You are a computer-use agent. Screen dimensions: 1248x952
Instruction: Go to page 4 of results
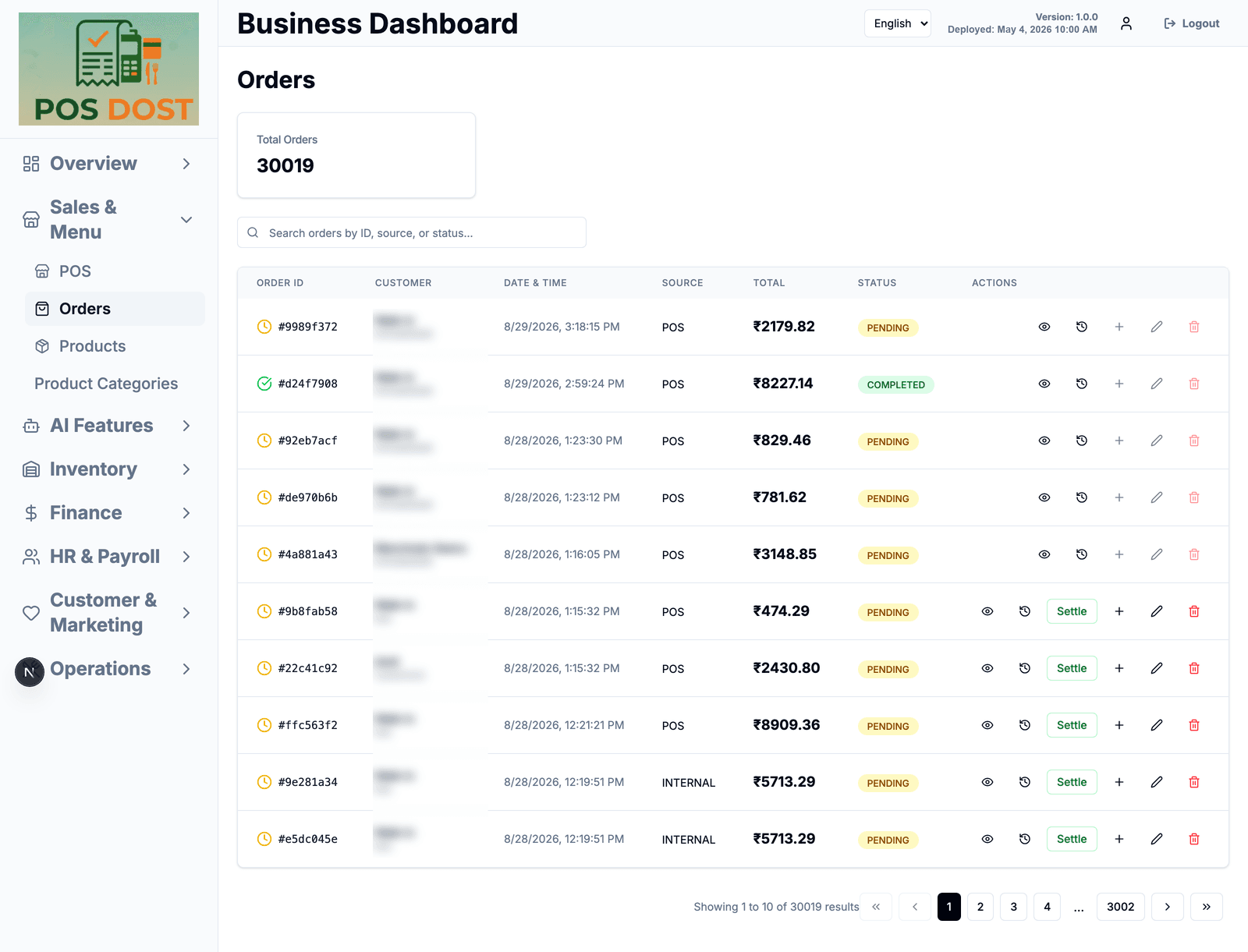pos(1048,907)
